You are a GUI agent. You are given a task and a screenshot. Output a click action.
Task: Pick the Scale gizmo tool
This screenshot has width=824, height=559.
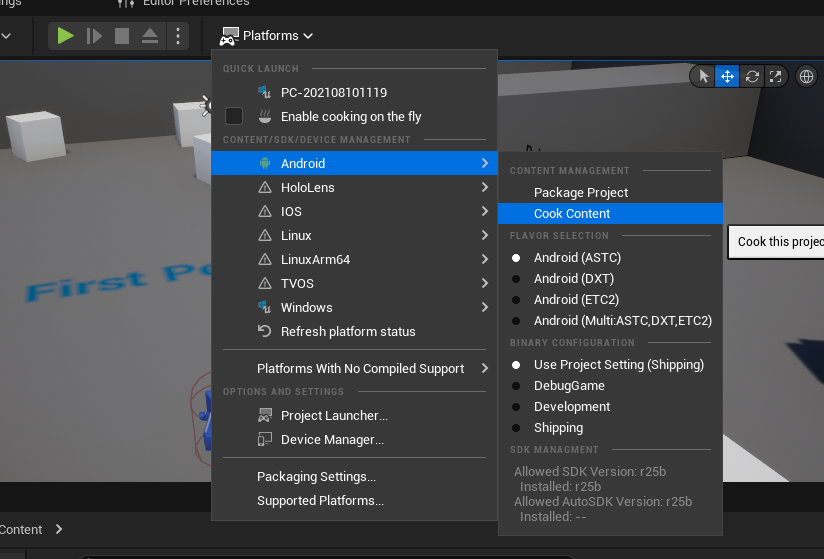click(x=776, y=76)
